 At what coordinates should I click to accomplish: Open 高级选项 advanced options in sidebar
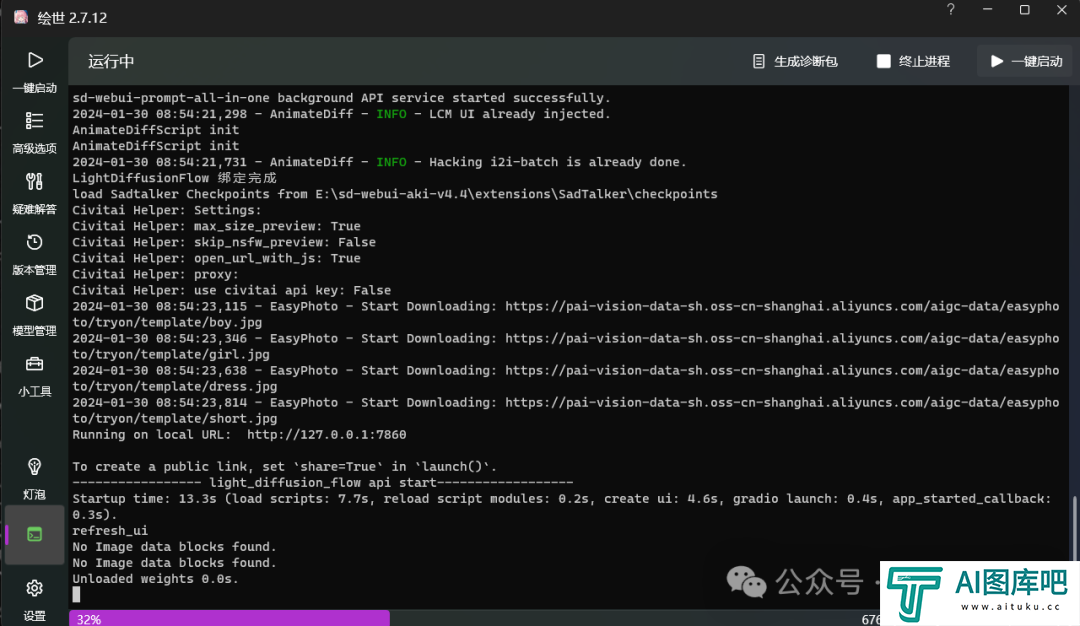pos(34,132)
